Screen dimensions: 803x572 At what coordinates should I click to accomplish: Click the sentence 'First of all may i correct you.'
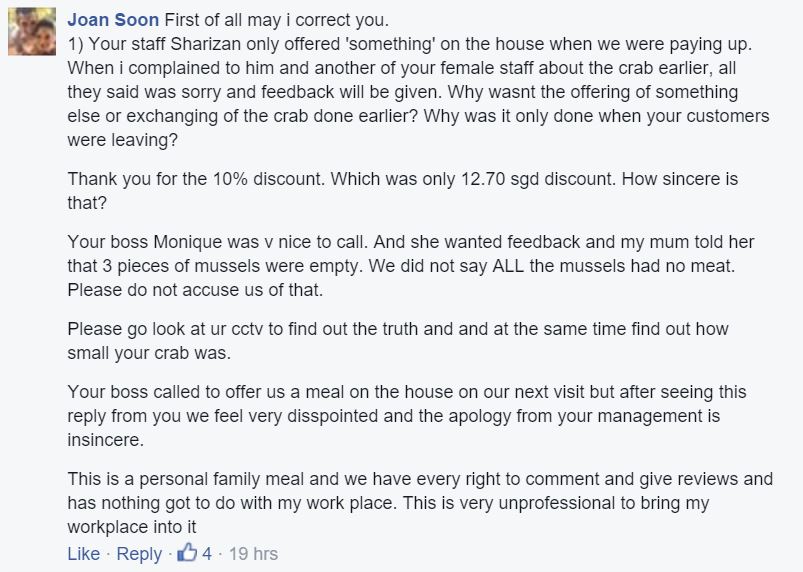tap(277, 20)
